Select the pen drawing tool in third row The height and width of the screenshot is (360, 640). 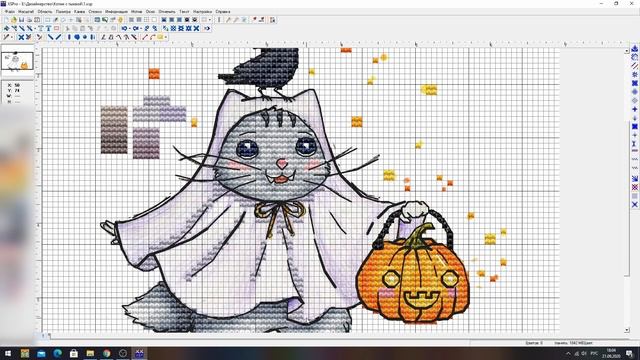tap(6, 37)
